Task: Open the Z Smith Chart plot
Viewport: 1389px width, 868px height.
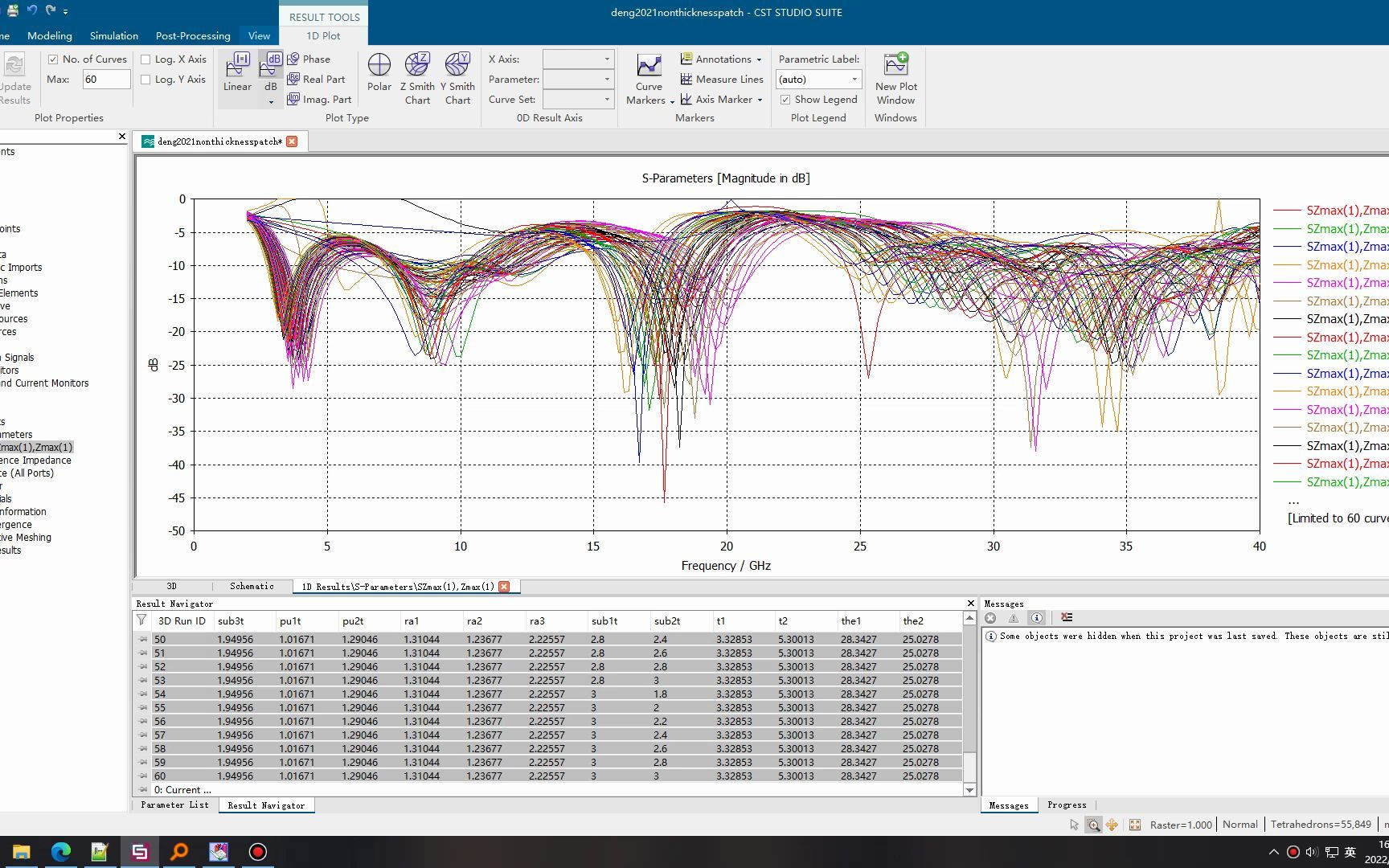Action: (x=417, y=78)
